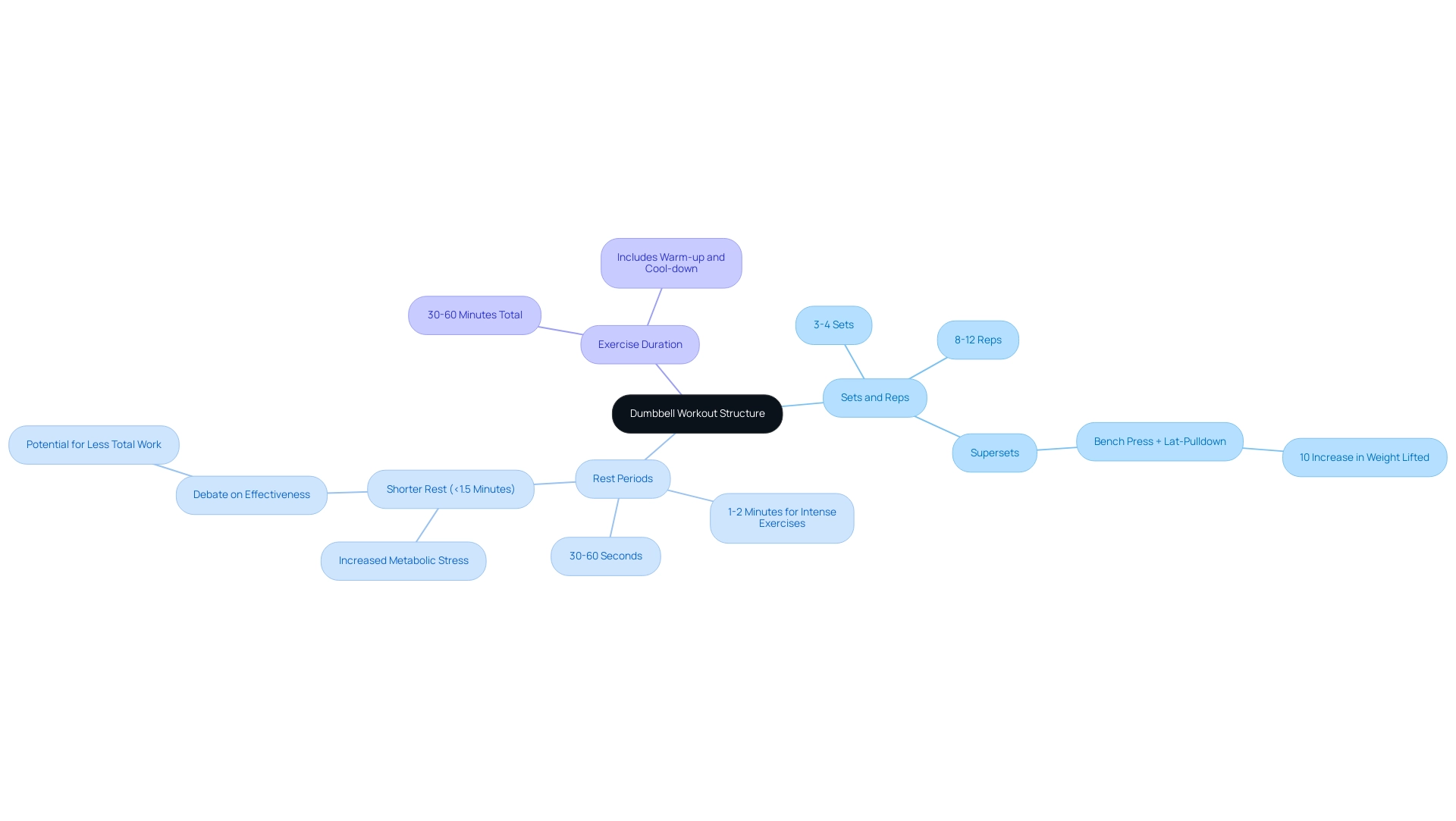
Task: Click the Dumbbell Workout Structure central node
Action: click(697, 413)
